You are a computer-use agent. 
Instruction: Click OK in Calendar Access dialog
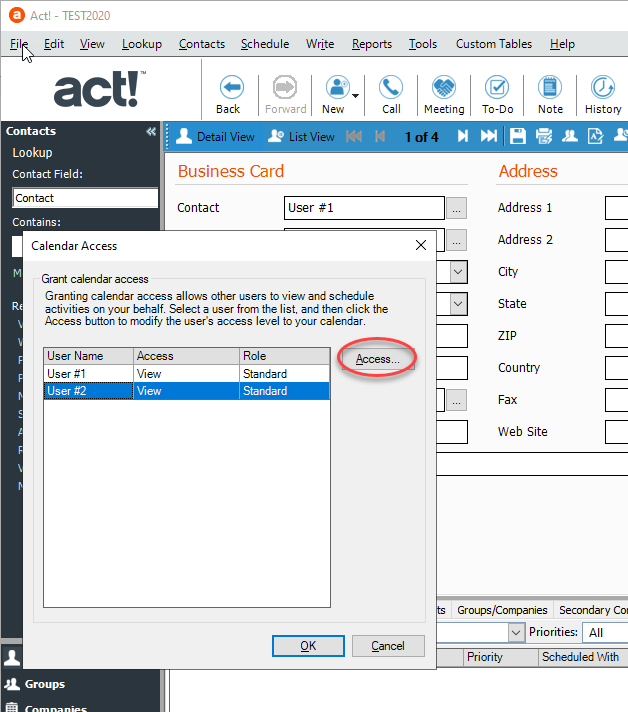[x=308, y=646]
